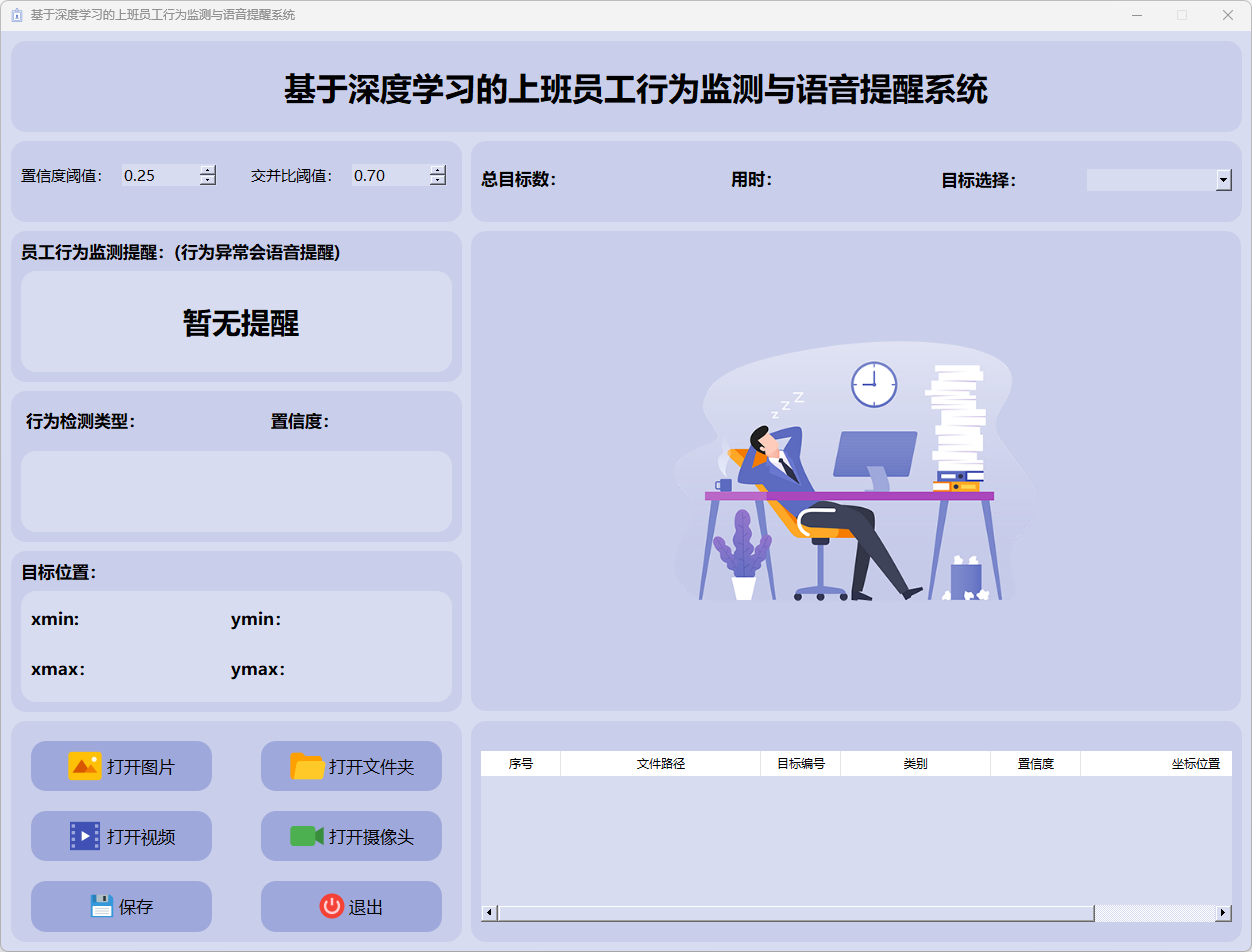Increase the 置信度阈值 value with up arrow

coord(208,170)
